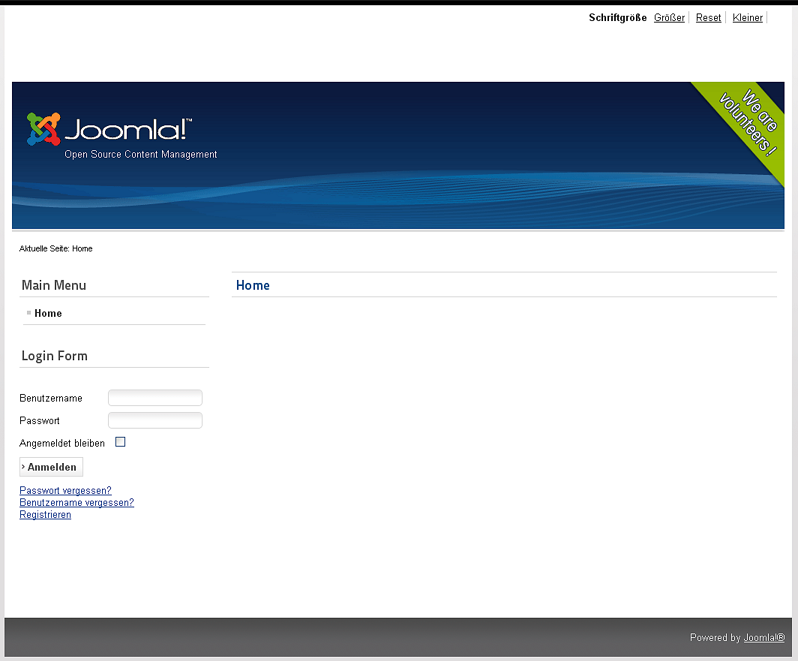This screenshot has height=661, width=798.
Task: Focus the Benutzername input field
Action: [155, 398]
